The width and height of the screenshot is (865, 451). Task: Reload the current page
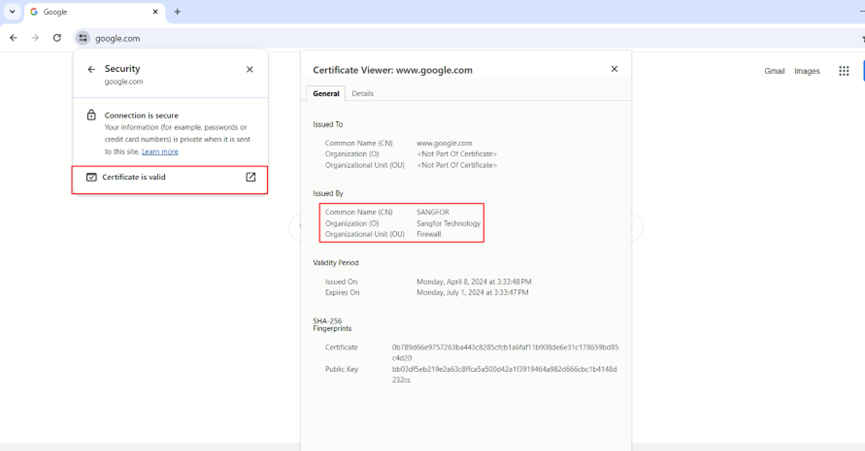[x=57, y=38]
